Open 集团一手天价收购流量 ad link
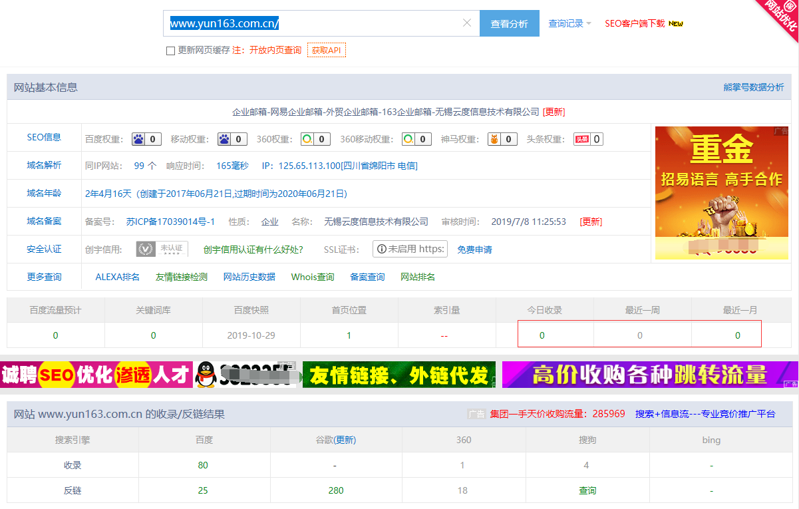The image size is (799, 509). (557, 414)
